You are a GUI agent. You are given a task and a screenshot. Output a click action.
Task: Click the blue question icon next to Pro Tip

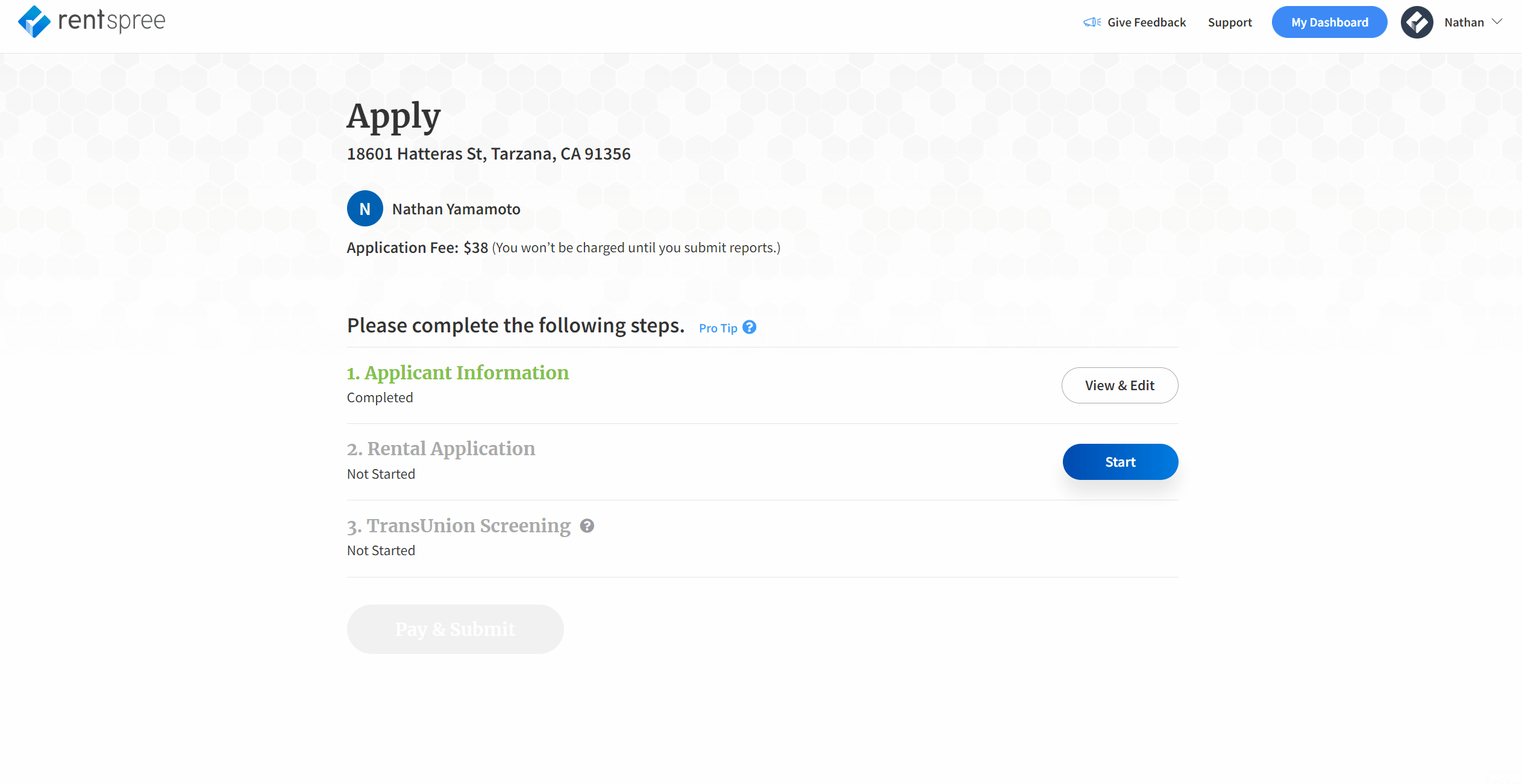click(x=750, y=327)
